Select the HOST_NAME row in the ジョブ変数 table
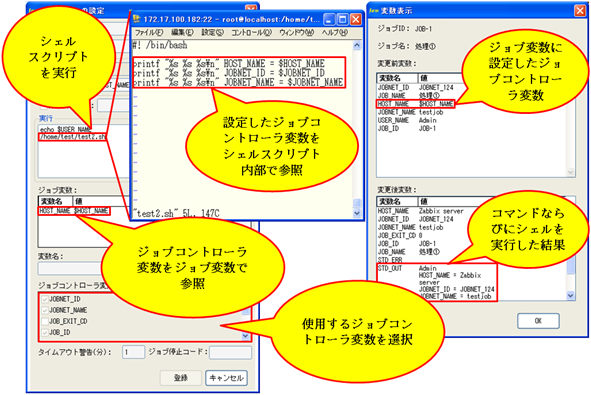The height and width of the screenshot is (395, 591). [74, 211]
